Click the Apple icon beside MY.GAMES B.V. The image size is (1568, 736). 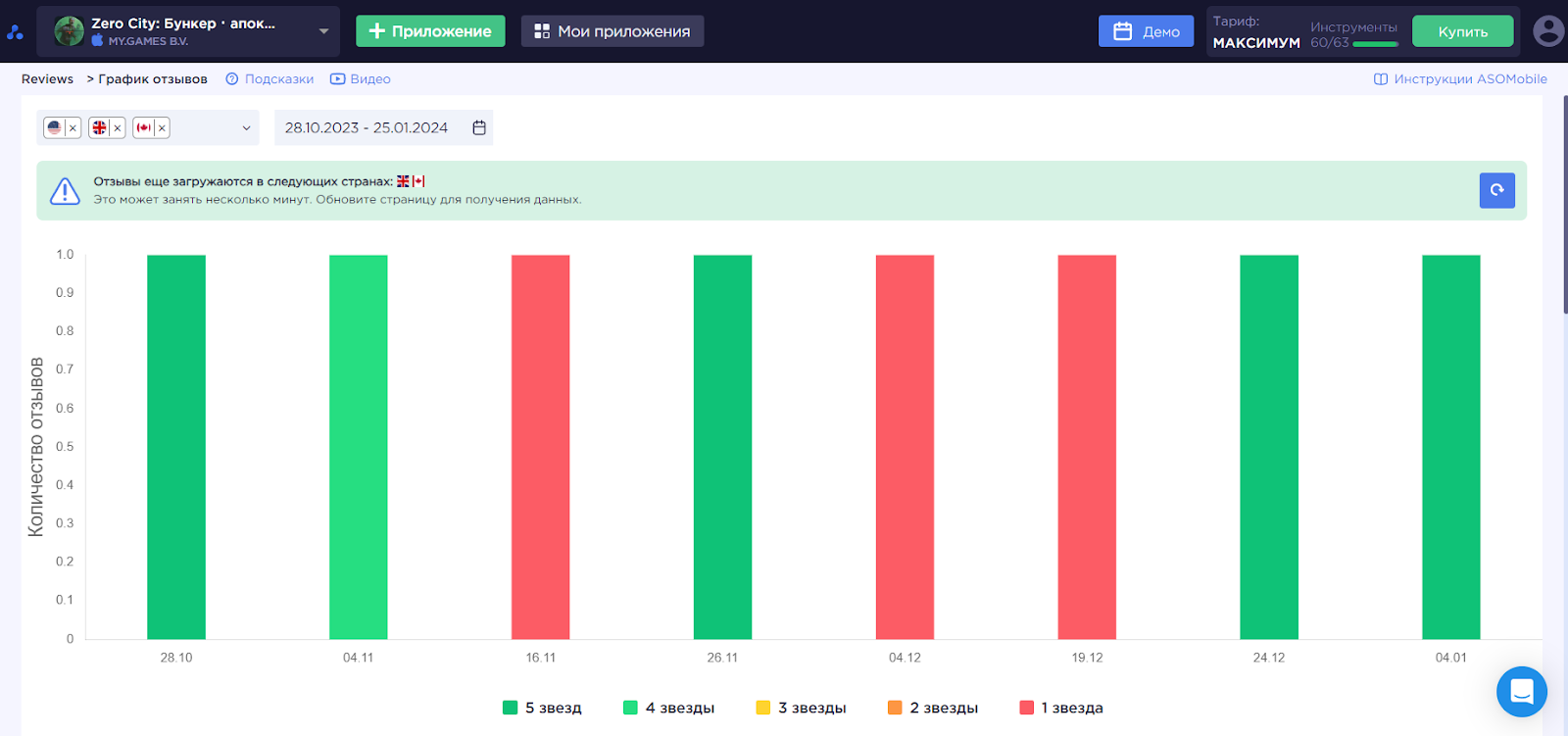[x=97, y=41]
